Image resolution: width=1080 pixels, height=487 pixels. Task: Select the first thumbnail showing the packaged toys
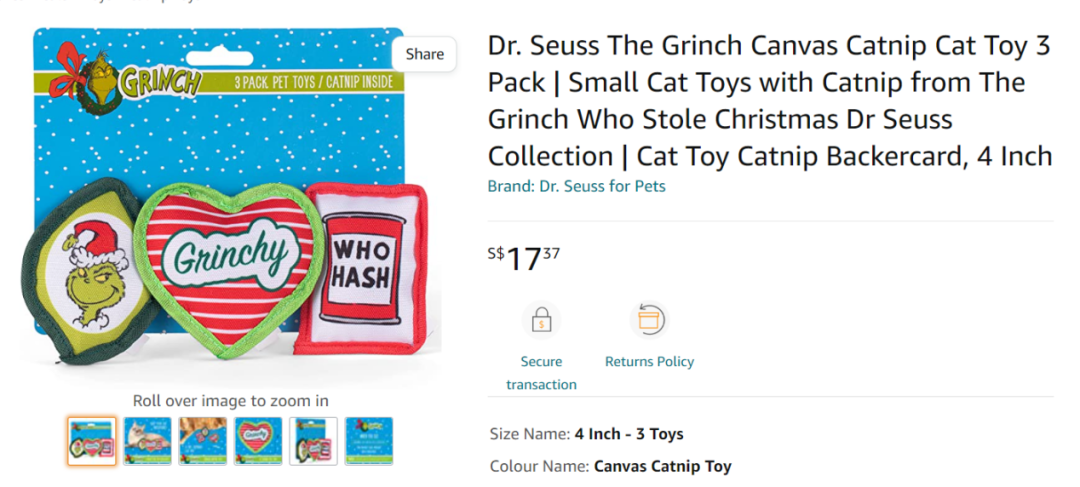pos(92,441)
